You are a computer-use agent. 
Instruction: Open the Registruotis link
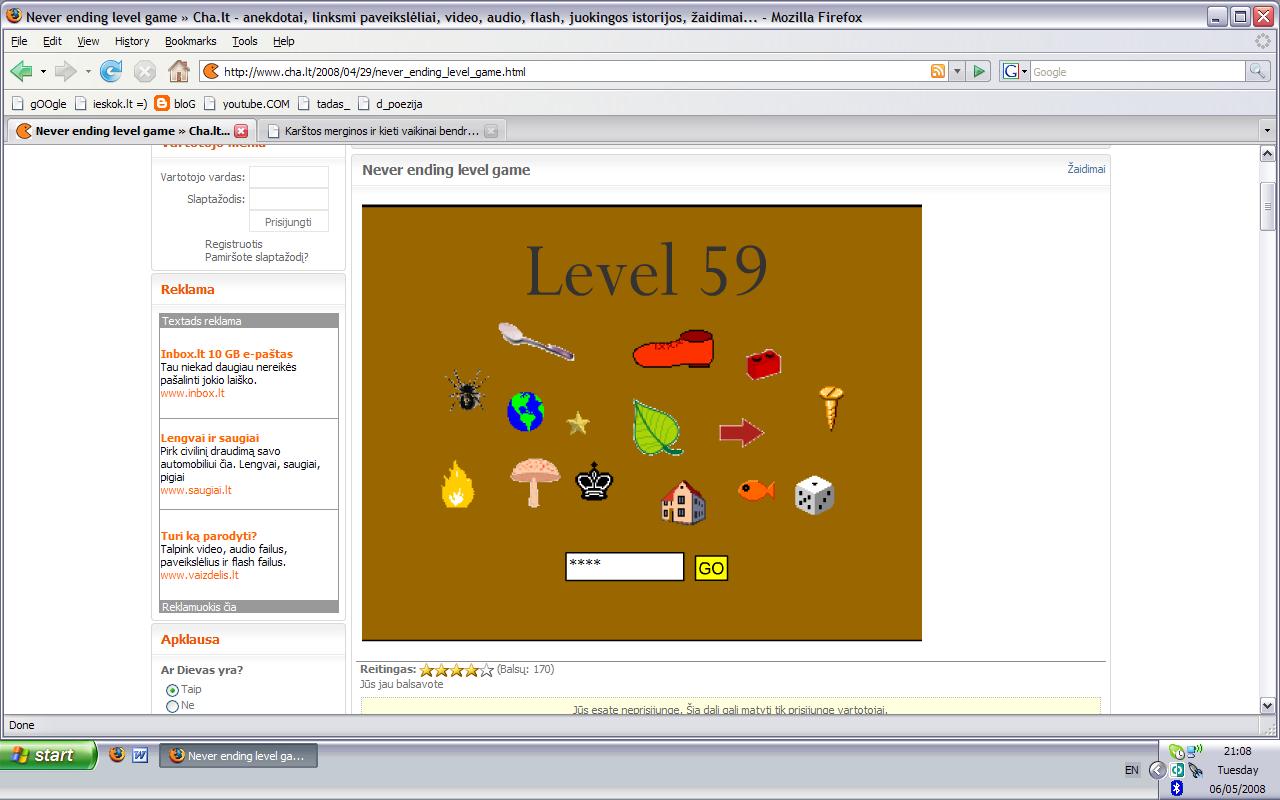pyautogui.click(x=234, y=244)
